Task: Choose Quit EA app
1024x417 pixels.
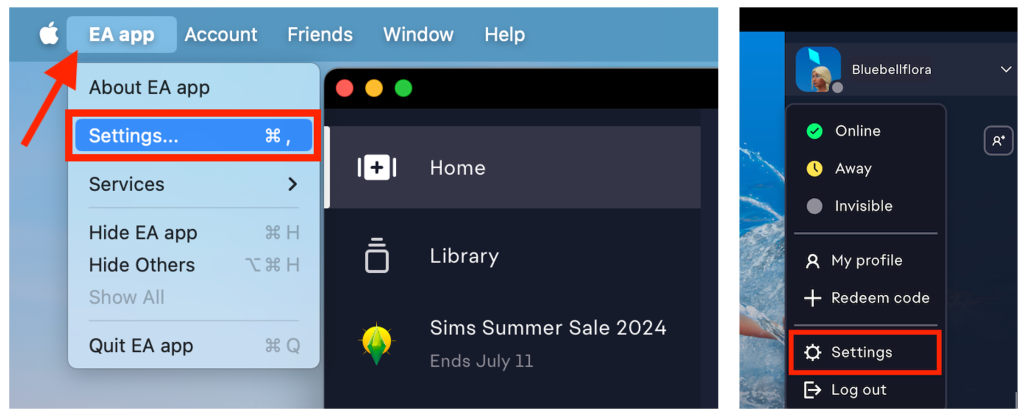Action: (x=194, y=346)
